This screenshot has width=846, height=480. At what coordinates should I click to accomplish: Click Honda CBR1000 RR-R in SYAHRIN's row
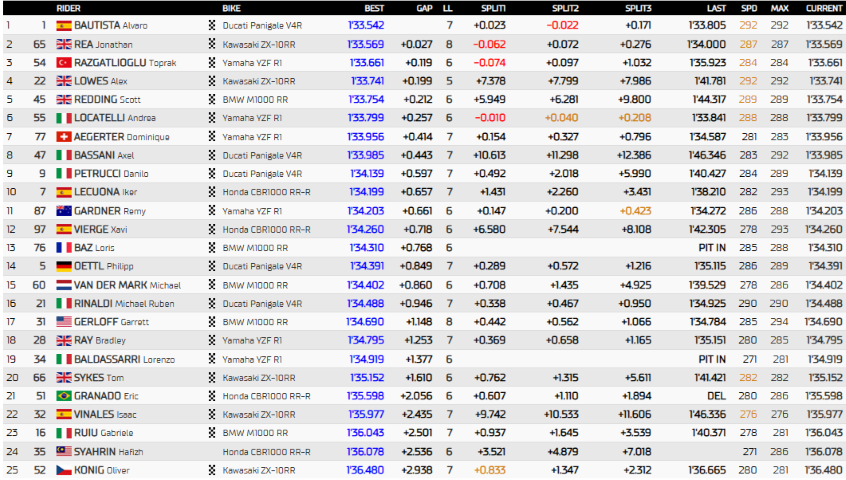[x=267, y=451]
